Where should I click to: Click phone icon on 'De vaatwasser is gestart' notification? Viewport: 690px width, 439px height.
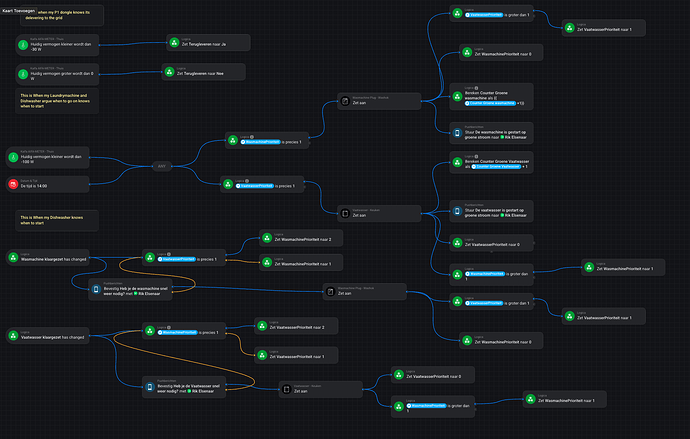458,211
